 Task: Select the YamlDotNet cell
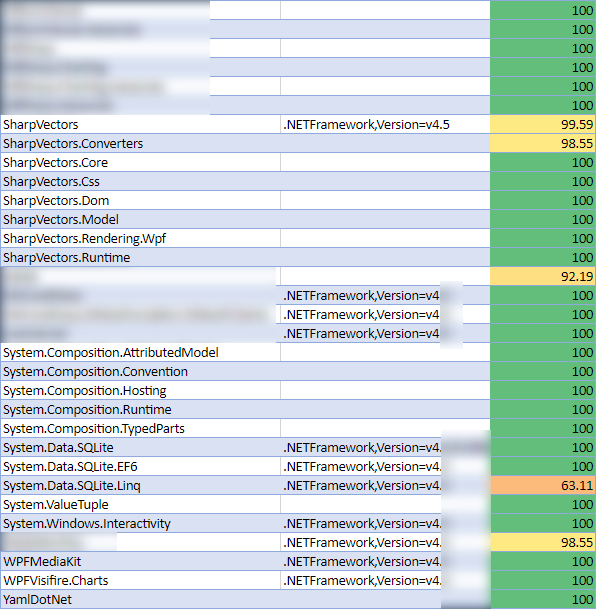[141, 599]
